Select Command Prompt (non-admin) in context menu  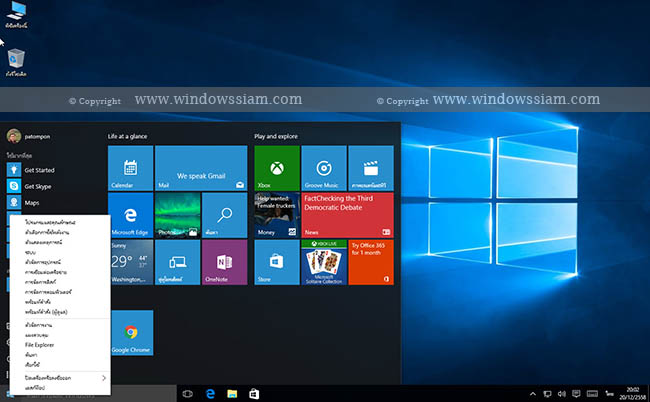coord(60,302)
